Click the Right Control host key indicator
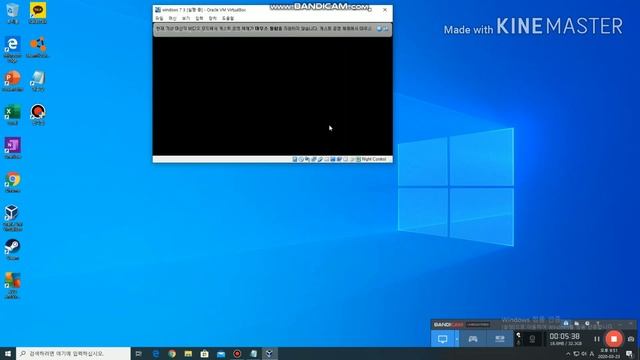 373,159
